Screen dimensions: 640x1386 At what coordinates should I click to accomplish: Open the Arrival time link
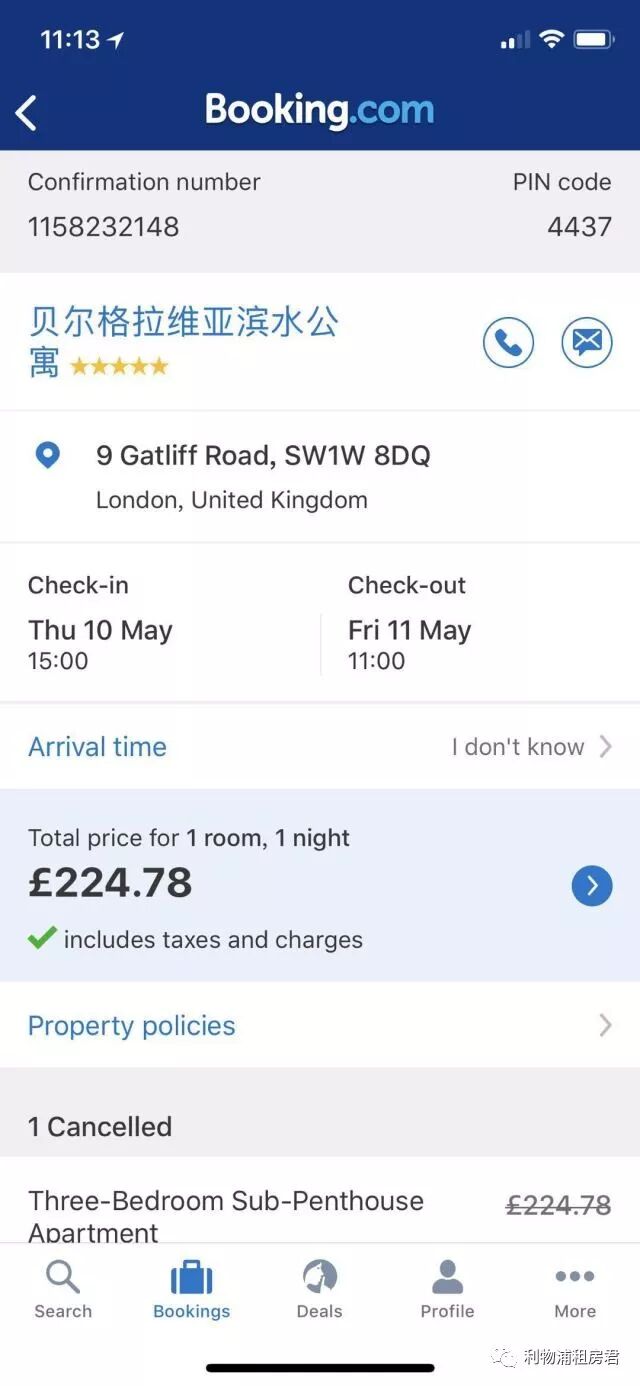[97, 746]
